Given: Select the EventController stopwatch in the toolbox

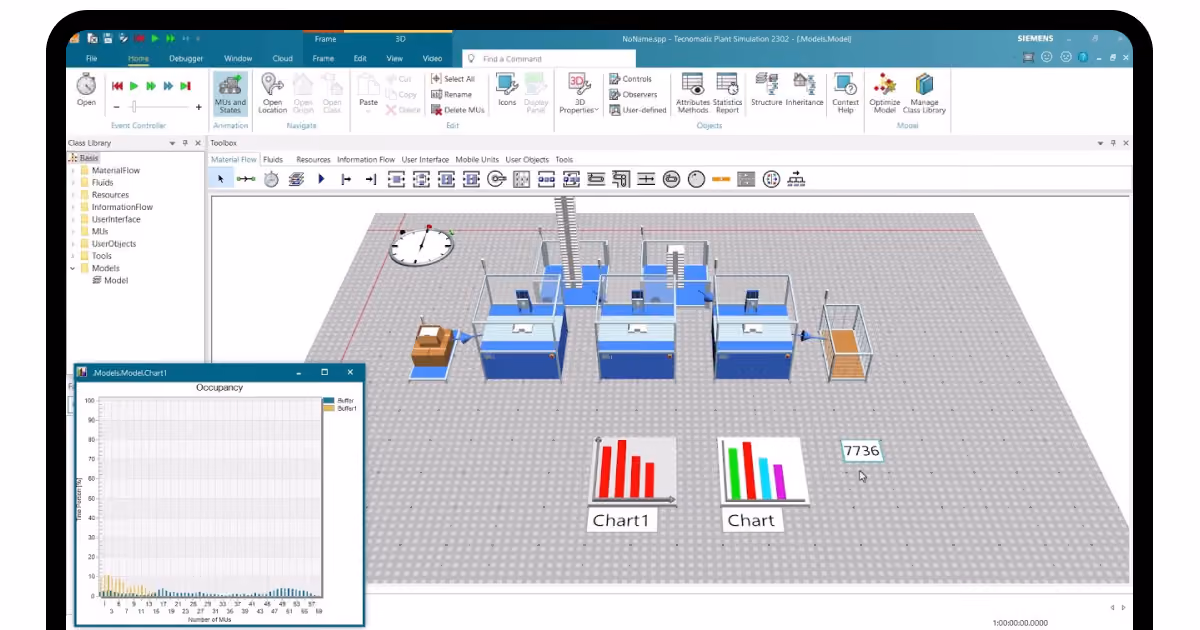Looking at the screenshot, I should (271, 179).
